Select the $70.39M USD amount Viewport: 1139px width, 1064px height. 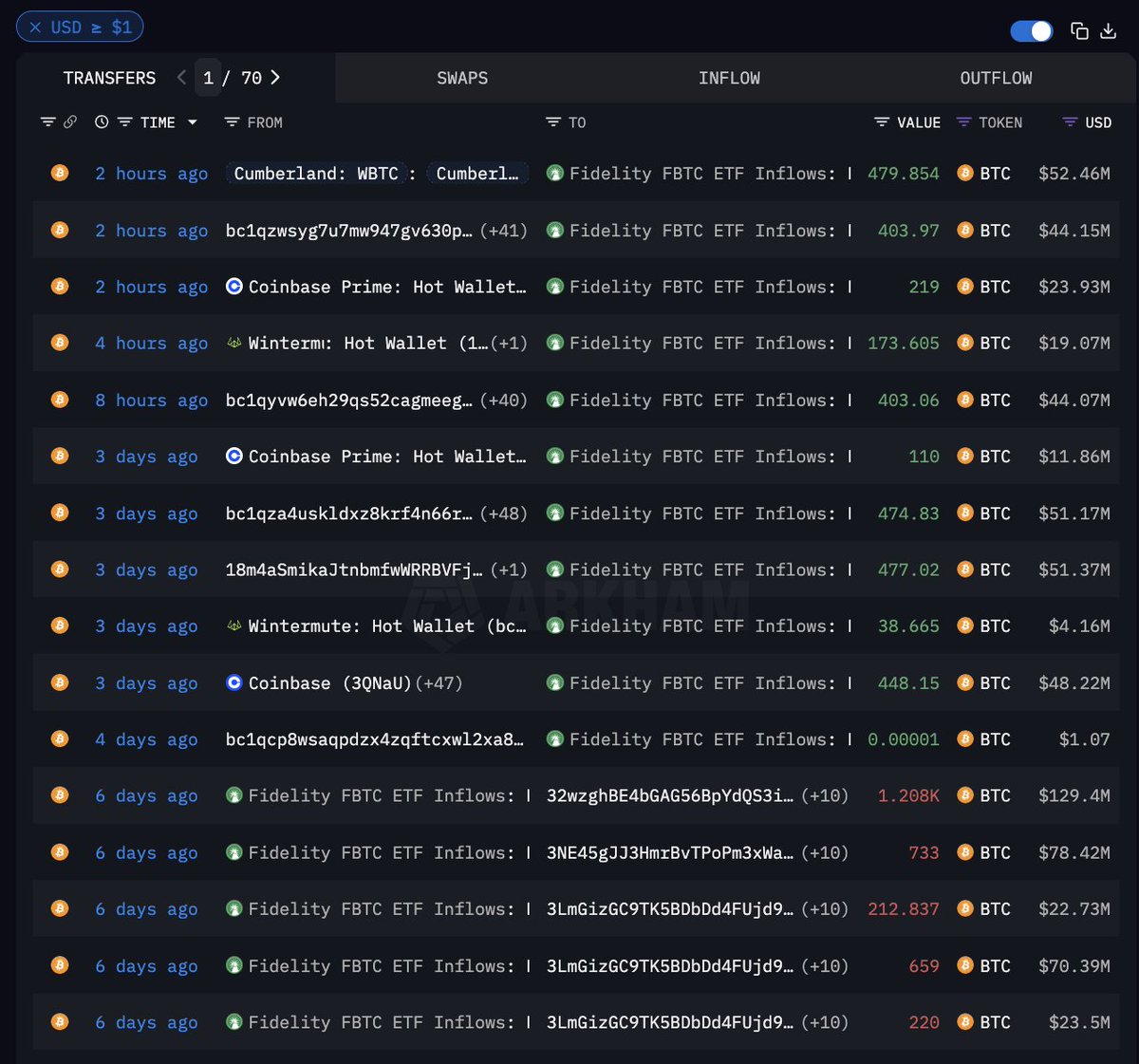[1074, 966]
